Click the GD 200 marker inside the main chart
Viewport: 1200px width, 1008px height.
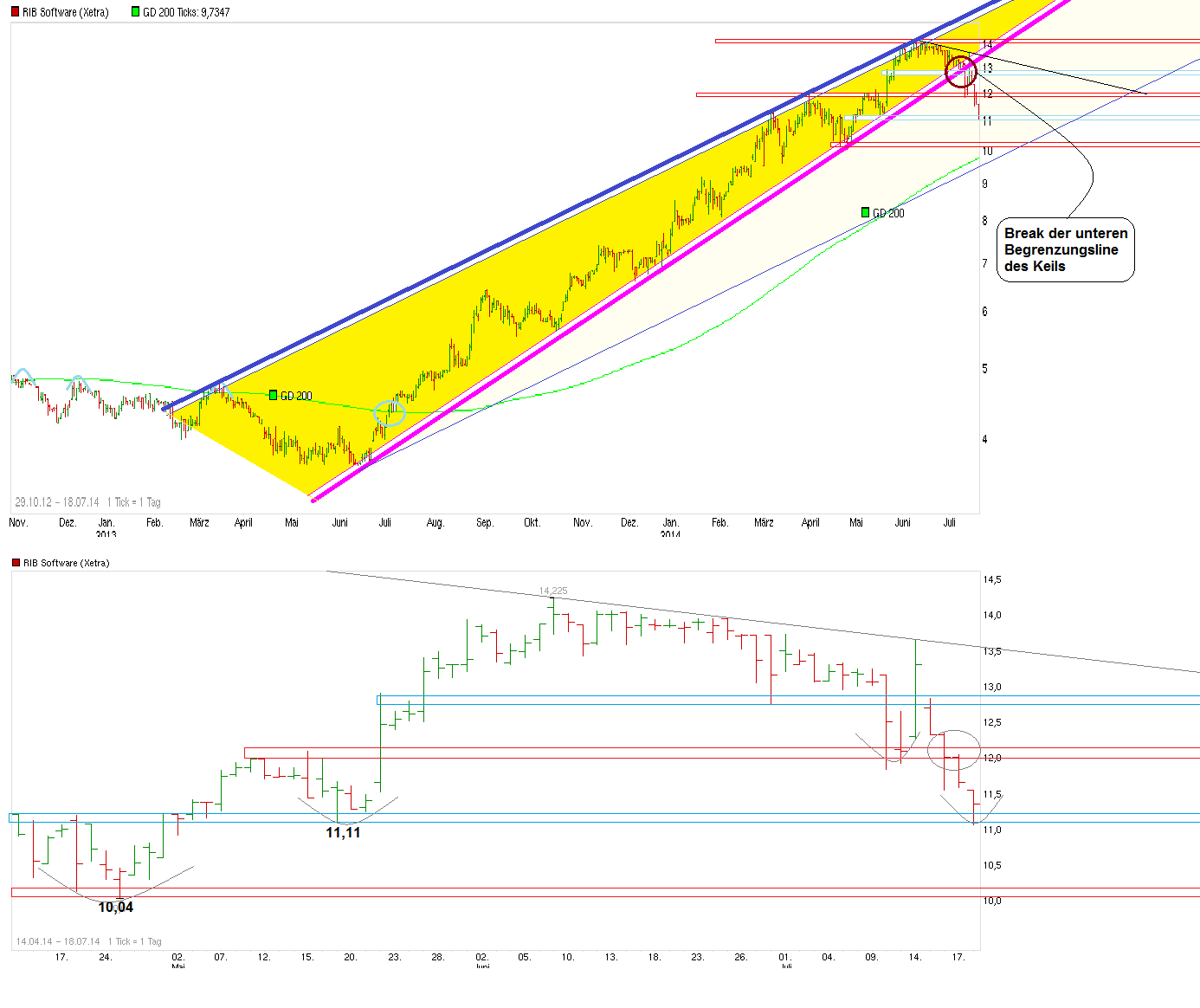click(274, 395)
